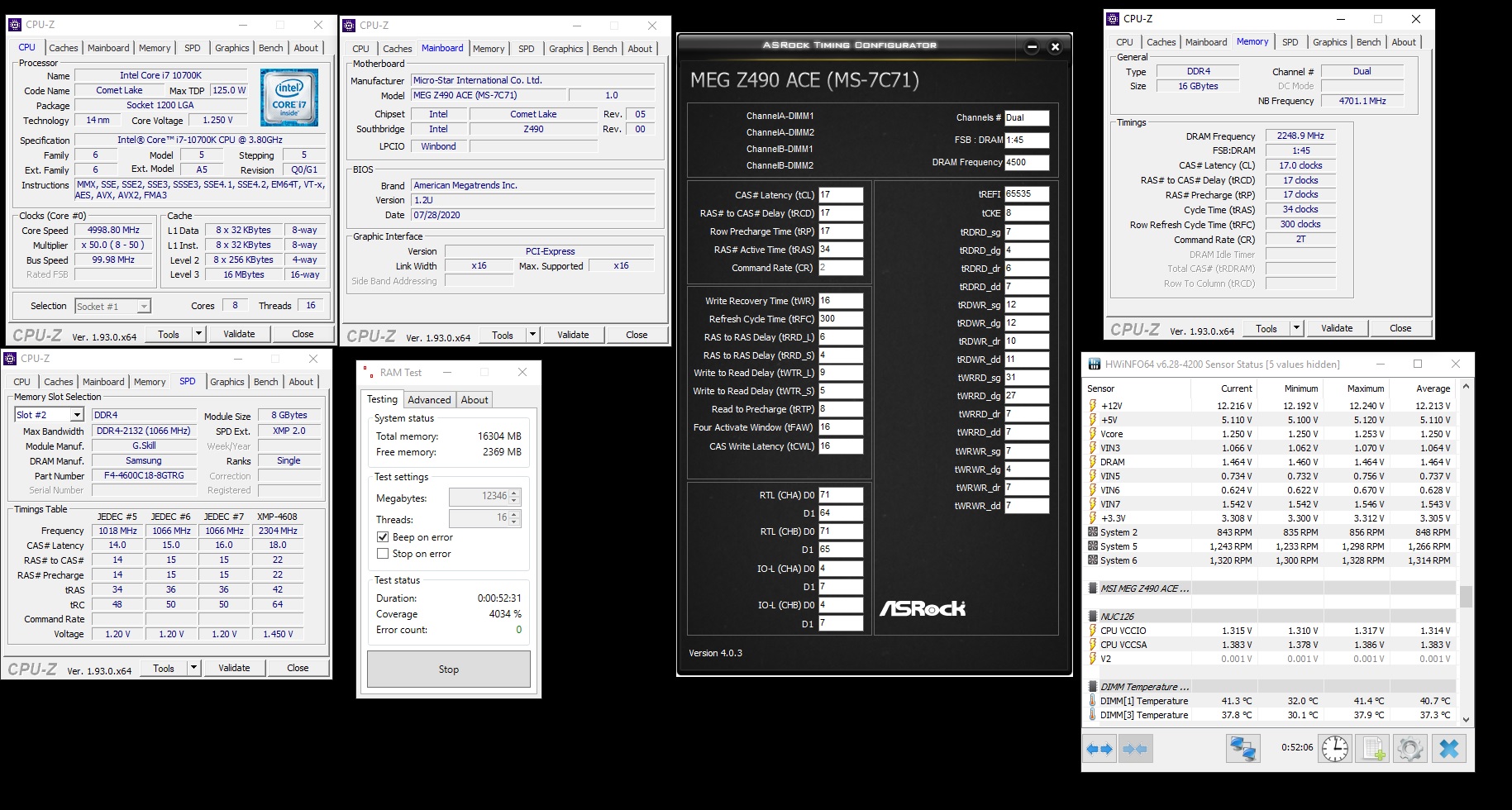This screenshot has height=810, width=1512.
Task: Switch to Advanced tab in RAM Test
Action: click(429, 400)
